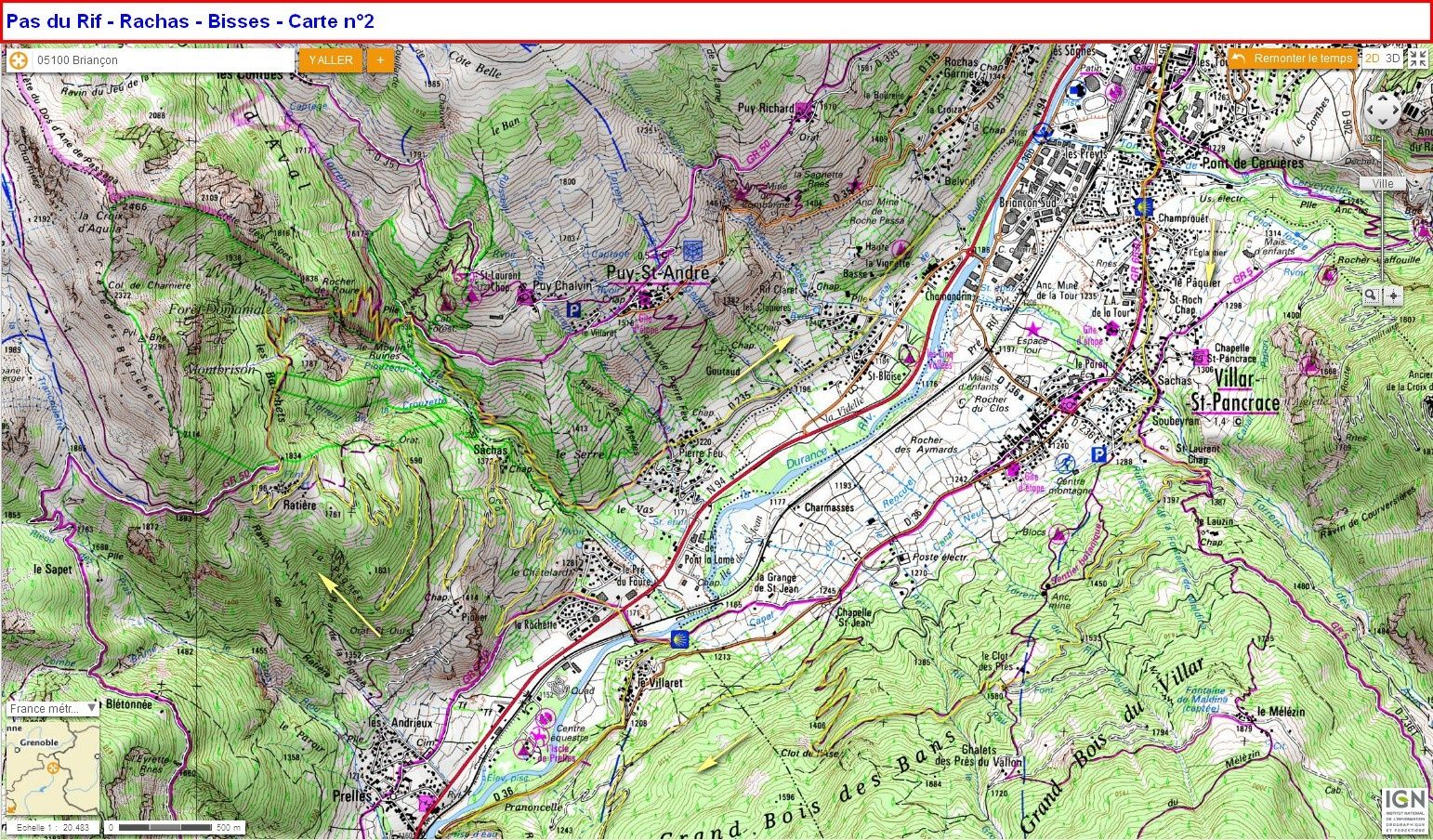Click the les Andrieux label
Image resolution: width=1433 pixels, height=840 pixels.
(x=401, y=723)
